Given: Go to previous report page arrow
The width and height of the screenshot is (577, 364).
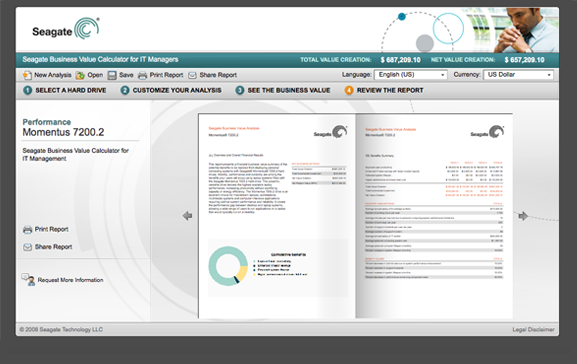Looking at the screenshot, I should [187, 216].
